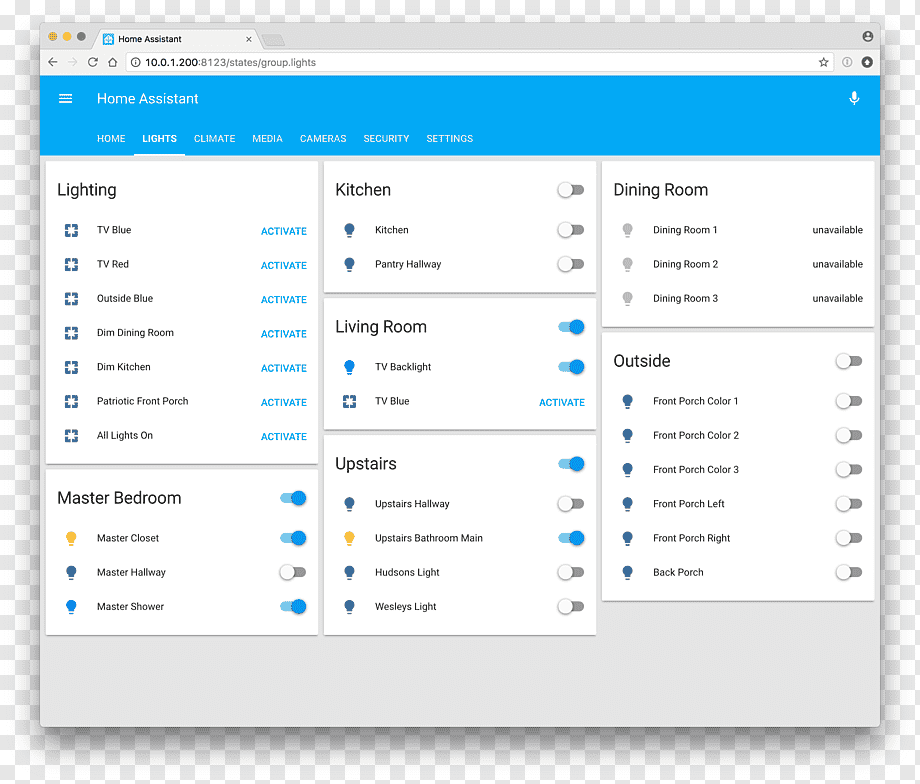Enable the Front Porch Left light
Viewport: 920px width, 784px height.
coord(849,504)
